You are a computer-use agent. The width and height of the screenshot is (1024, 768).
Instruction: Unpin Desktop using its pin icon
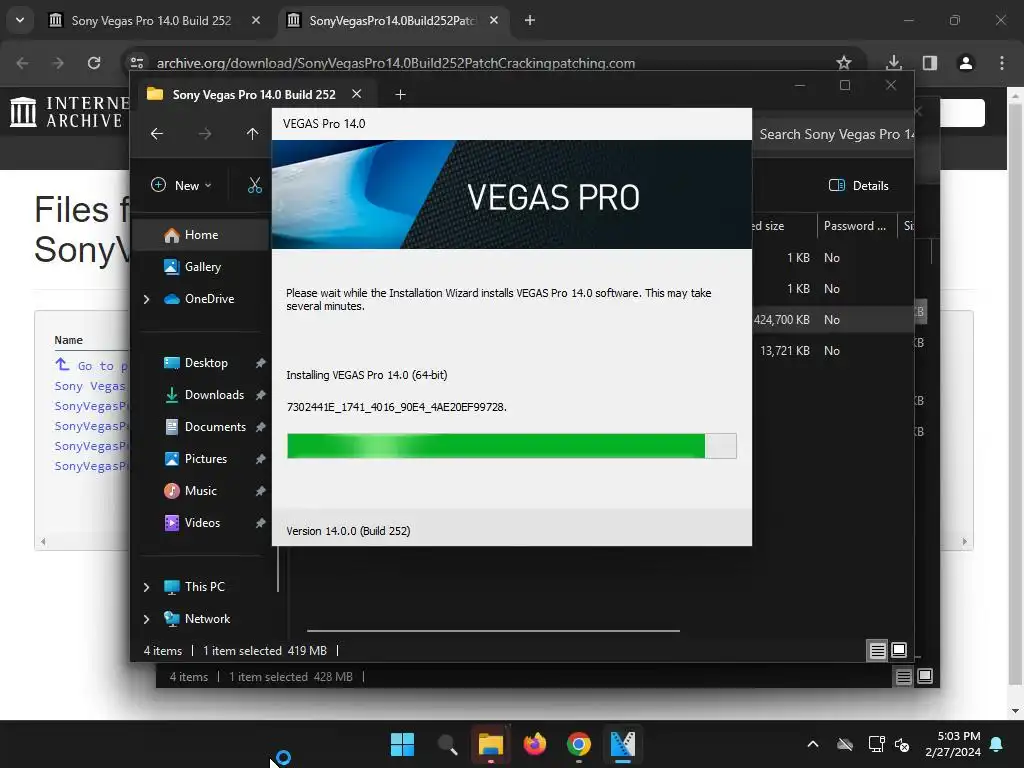pyautogui.click(x=260, y=363)
